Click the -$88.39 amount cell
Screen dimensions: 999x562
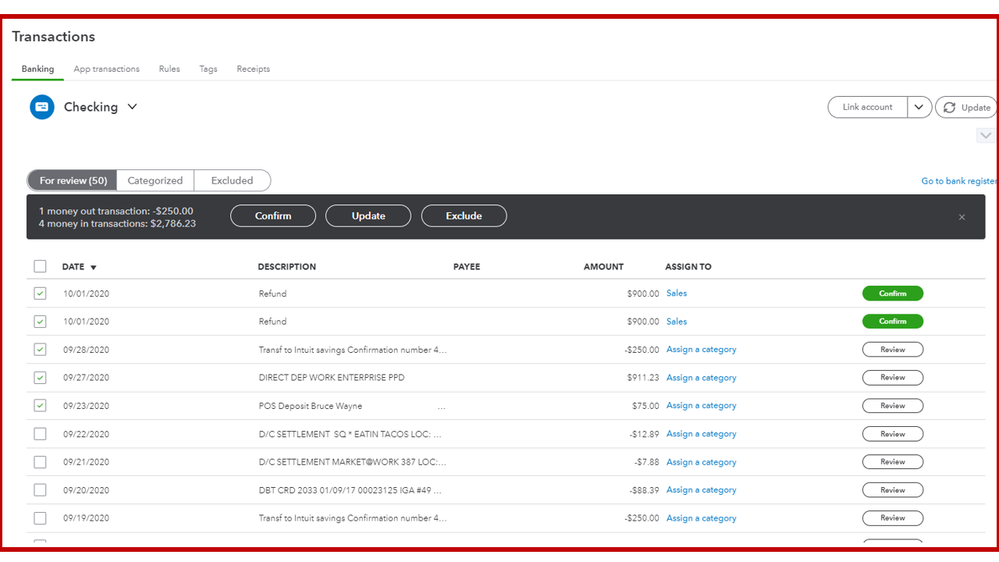pyautogui.click(x=642, y=490)
